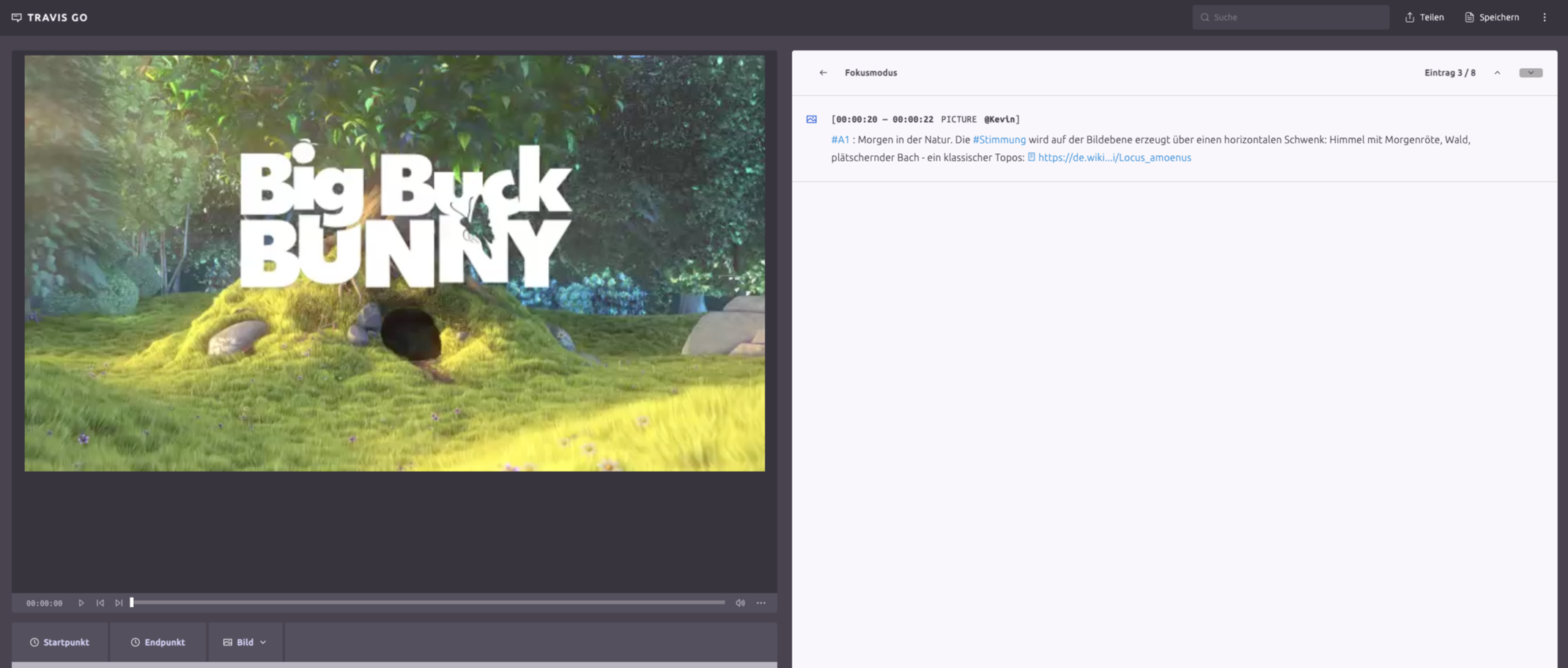Jump to previous frame with skip-back icon
Image resolution: width=1568 pixels, height=668 pixels.
tap(100, 603)
